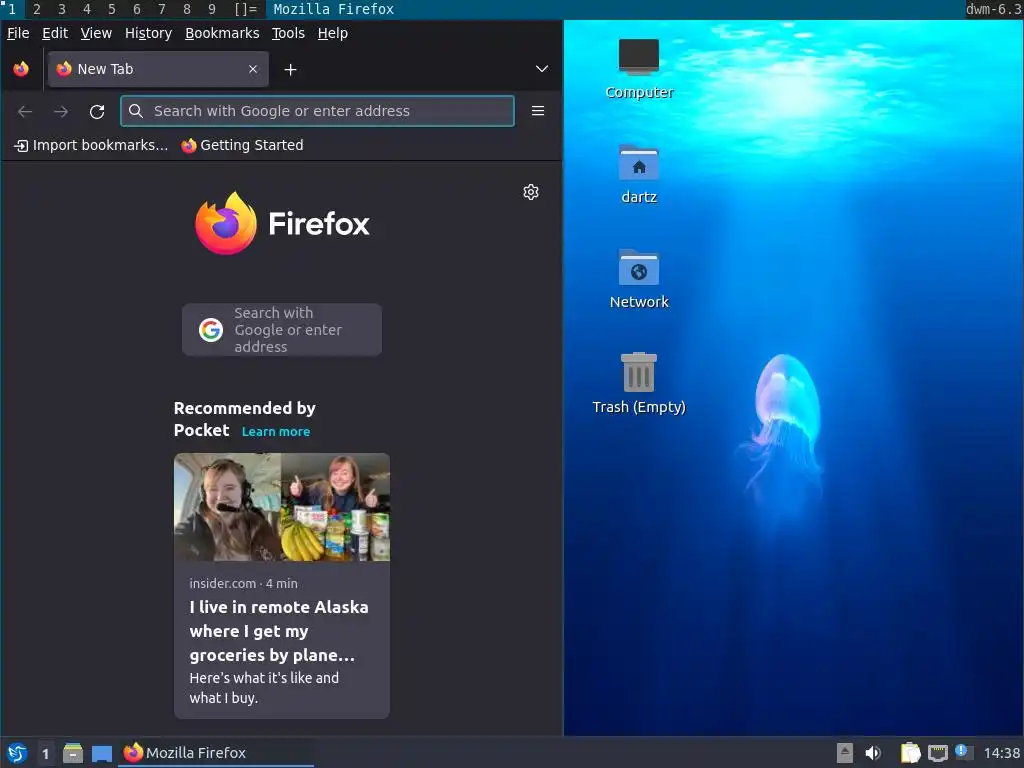The height and width of the screenshot is (768, 1024).
Task: Click desktop switcher number 1 in panel
Action: pyautogui.click(x=45, y=754)
